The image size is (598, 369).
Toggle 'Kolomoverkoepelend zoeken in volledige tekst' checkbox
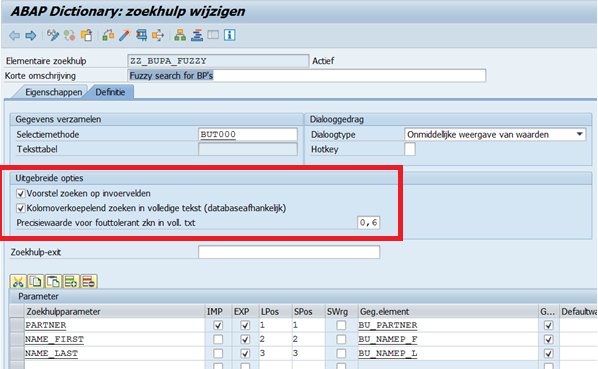coord(21,208)
